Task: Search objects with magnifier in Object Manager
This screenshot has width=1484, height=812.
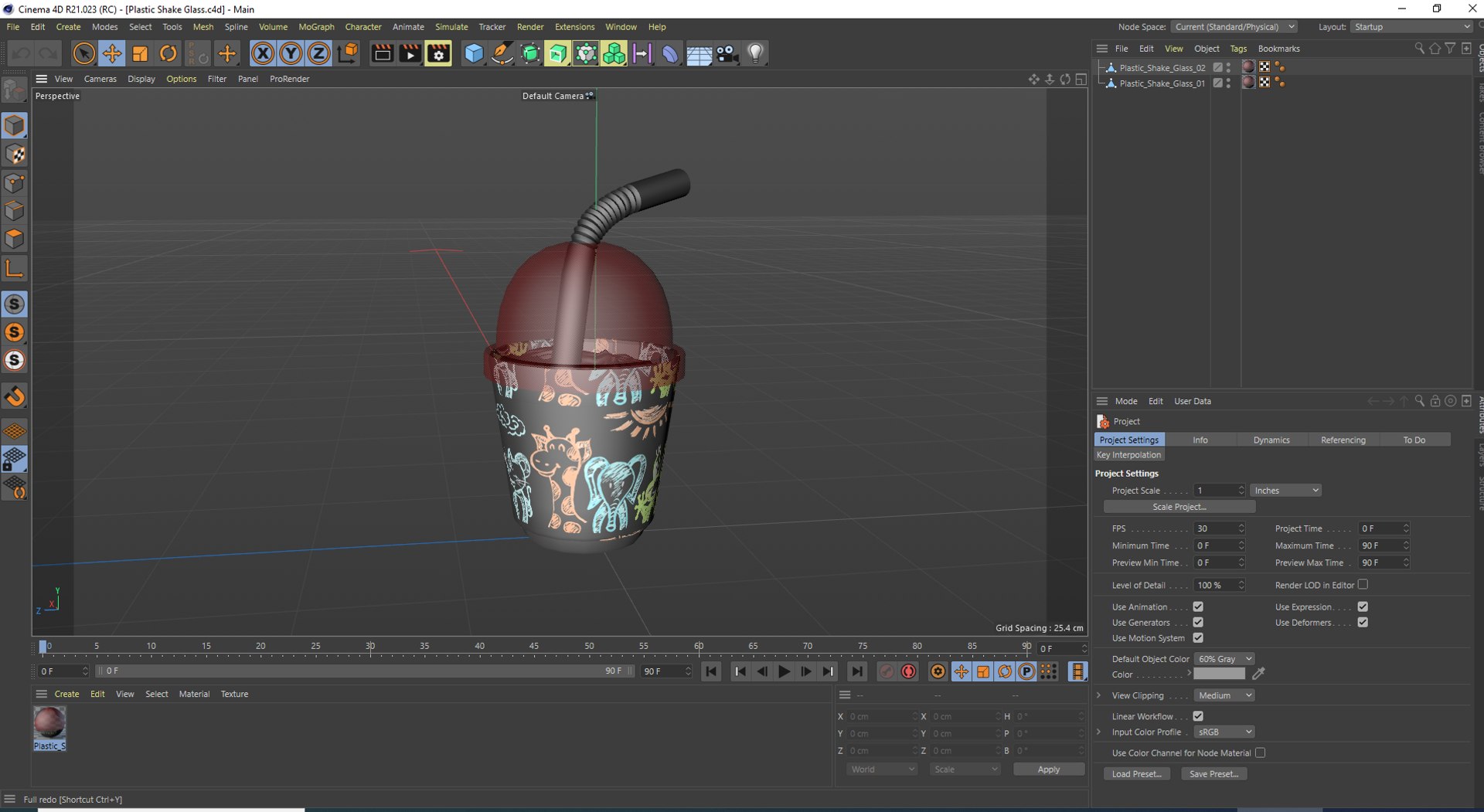Action: coord(1419,48)
